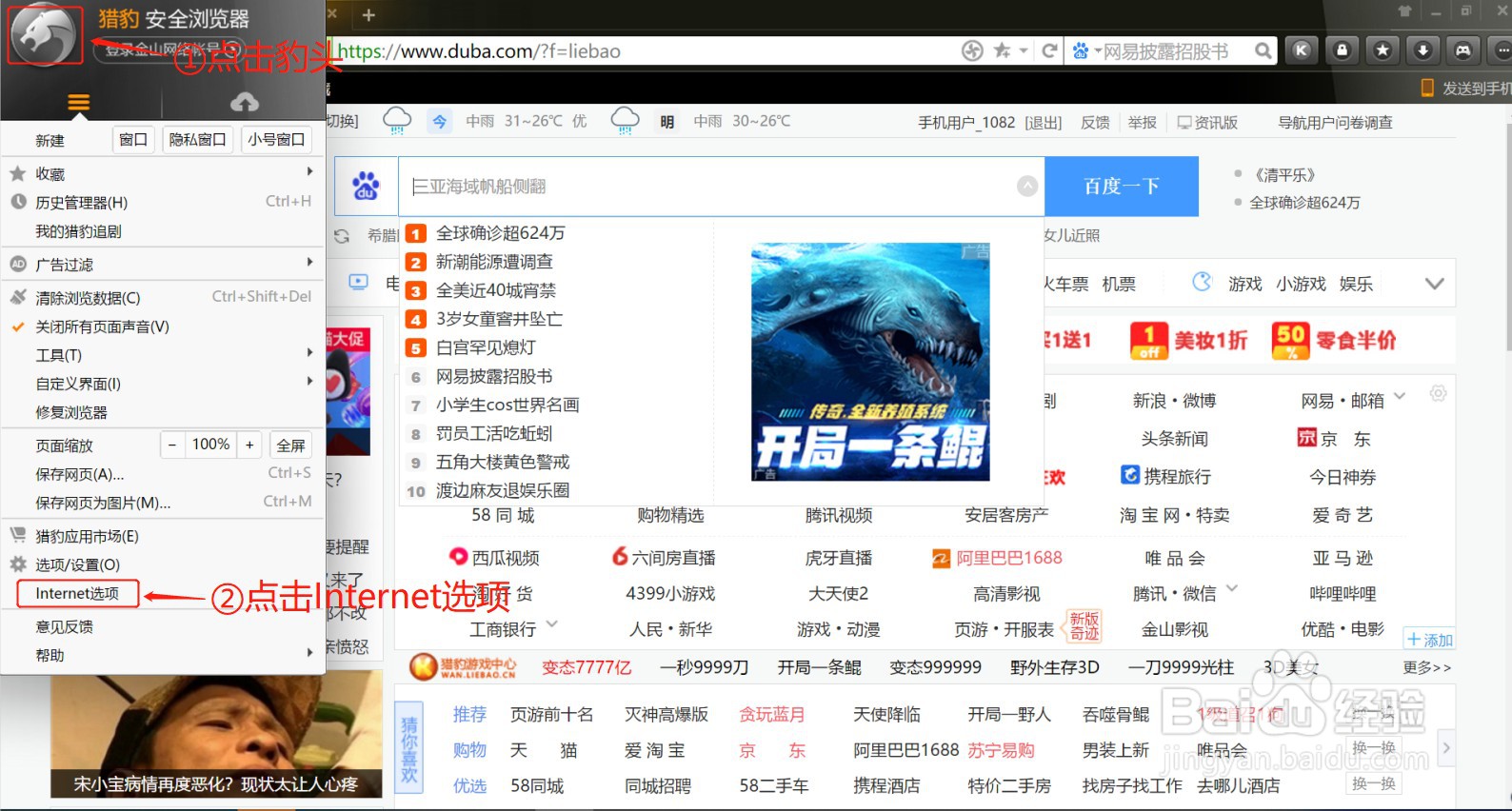Open 阿里巴巴1688 link
Viewport: 1512px width, 811px height.
pos(997,558)
